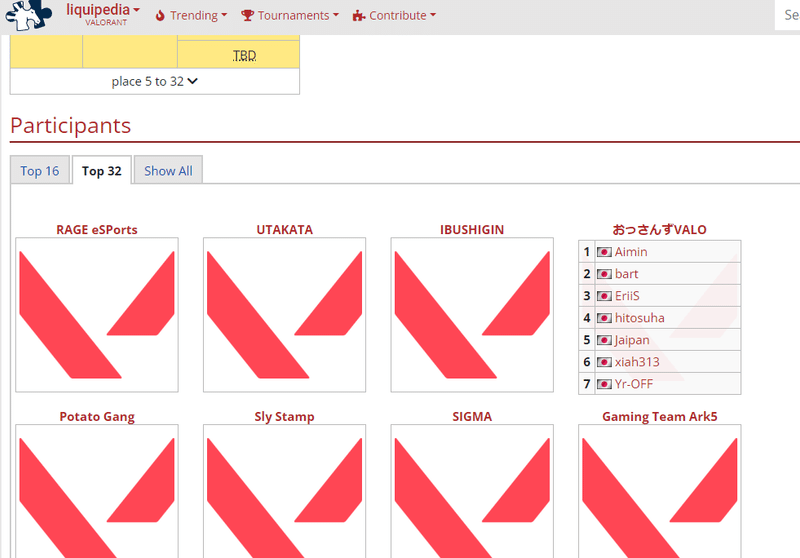Click Gaming Team Ark5 logo card
Image resolution: width=800 pixels, height=558 pixels.
tap(660, 491)
